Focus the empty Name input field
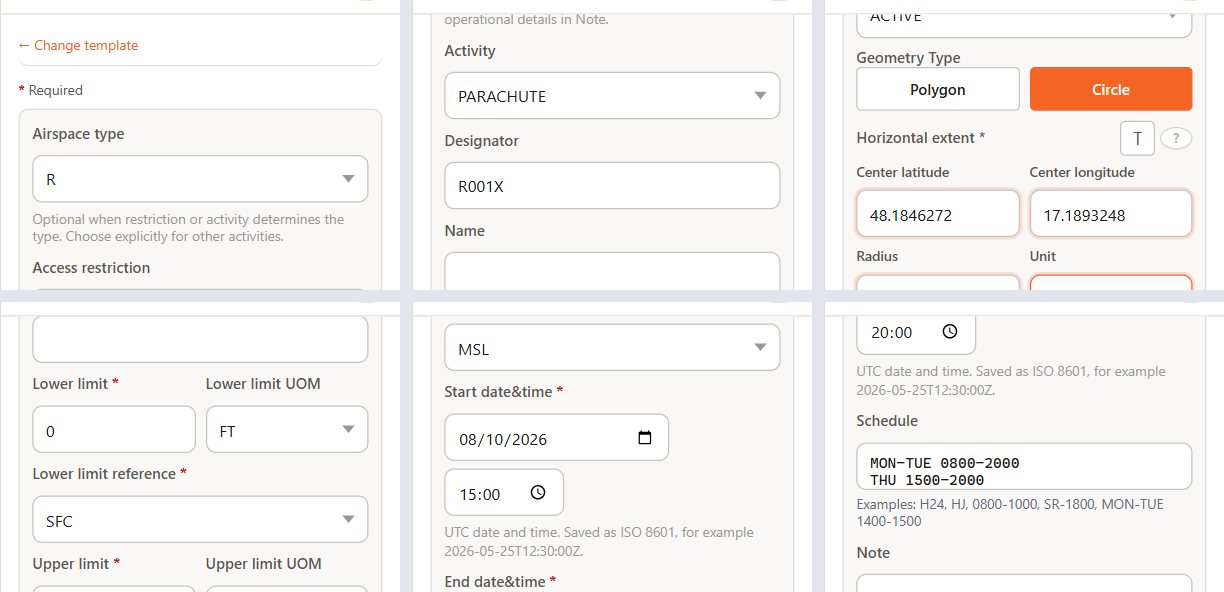Viewport: 1224px width, 592px height. [612, 271]
